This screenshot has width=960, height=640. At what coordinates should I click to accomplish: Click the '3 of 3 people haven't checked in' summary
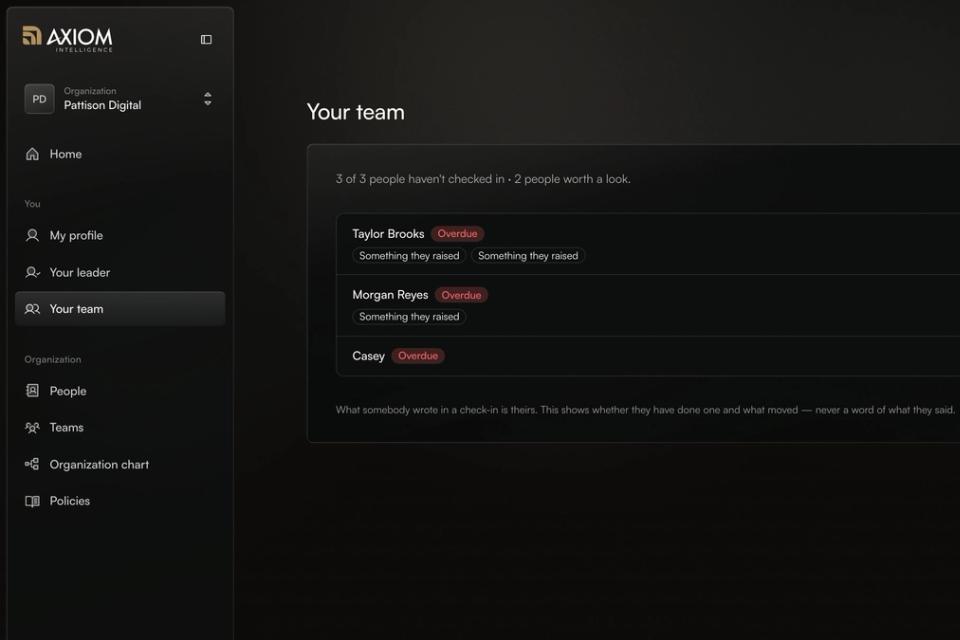pos(482,179)
